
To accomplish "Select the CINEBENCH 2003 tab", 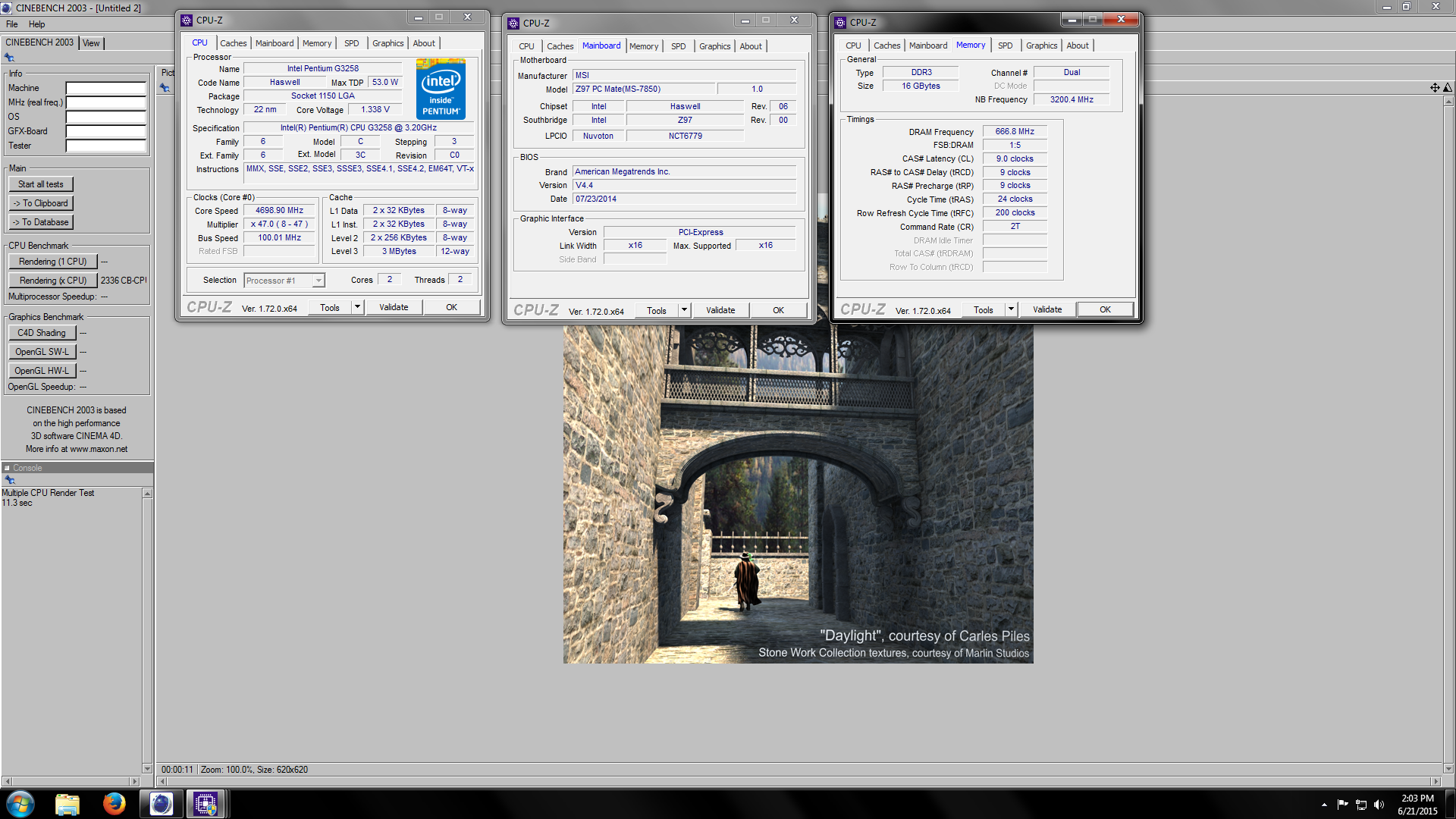I will coord(39,42).
